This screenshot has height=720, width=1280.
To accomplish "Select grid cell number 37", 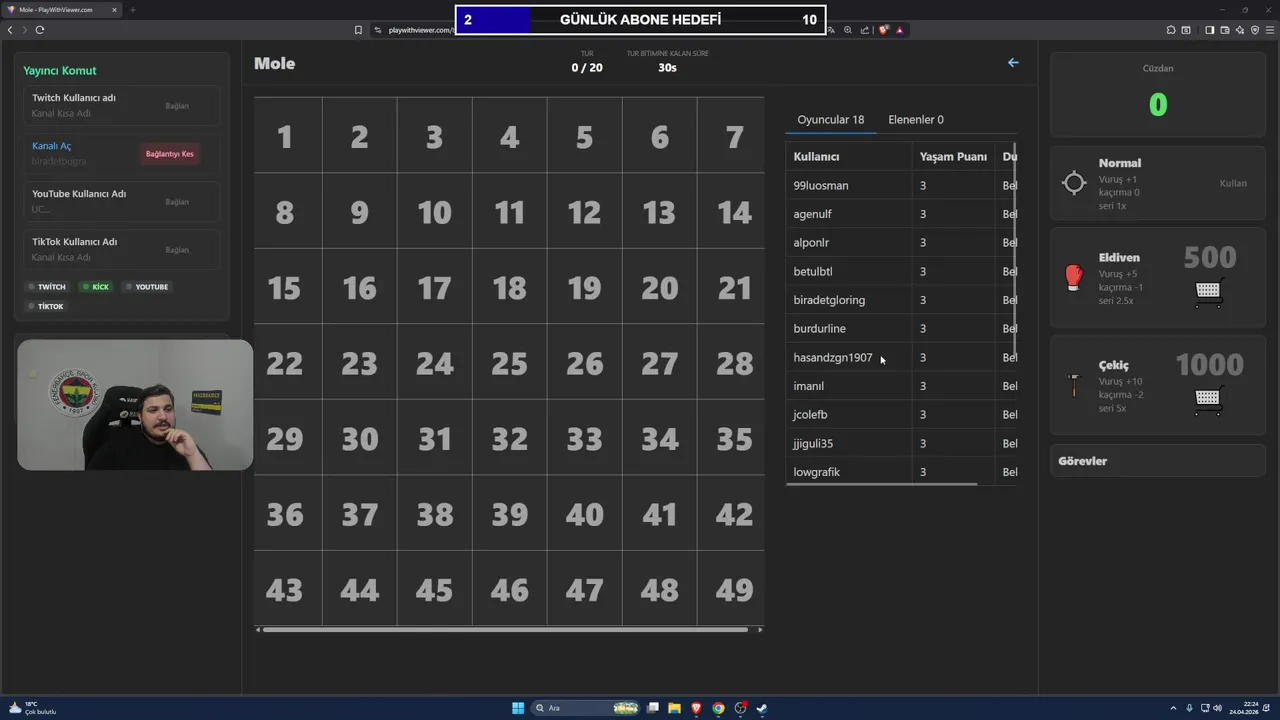I will (359, 514).
